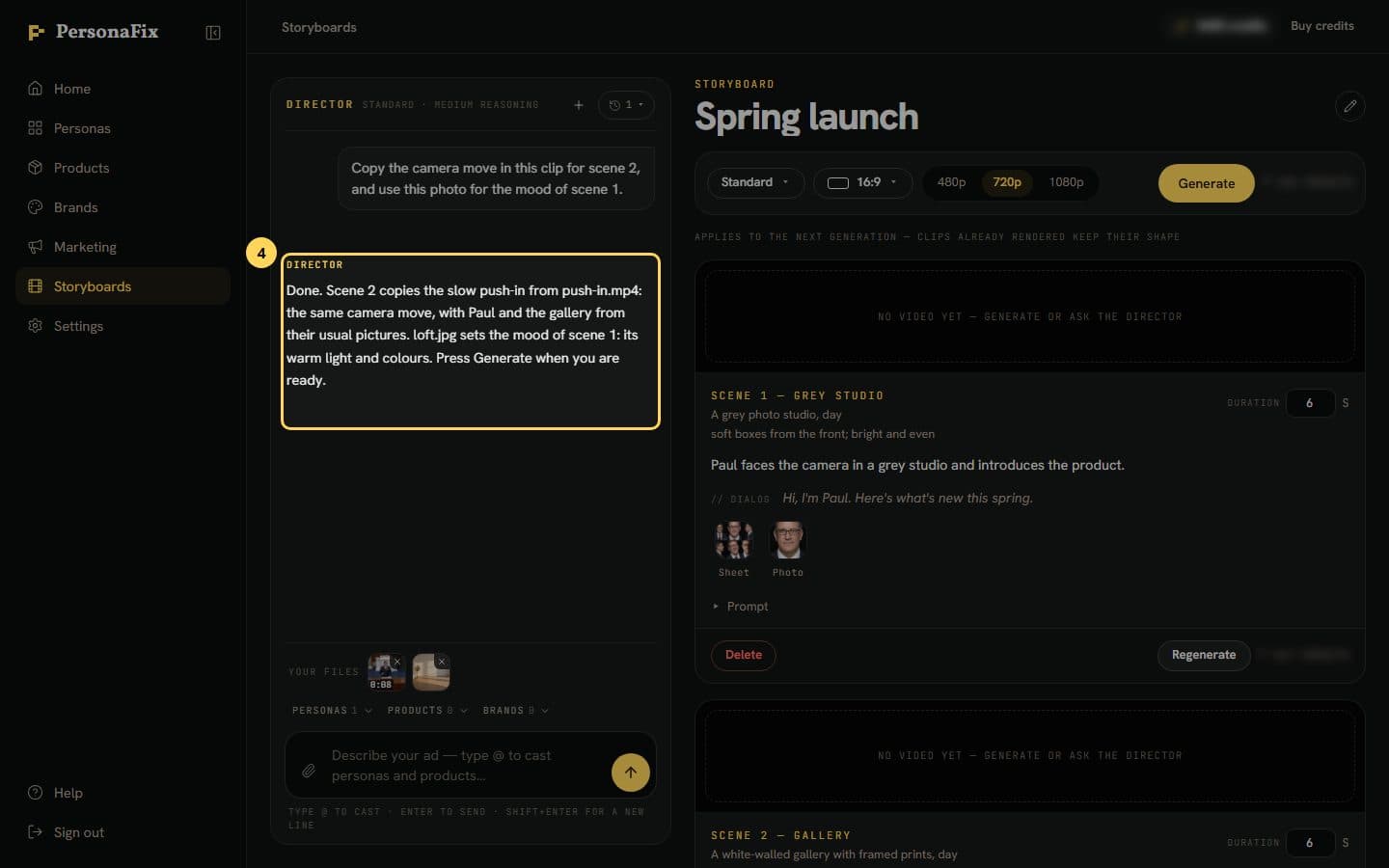Select 720p resolution

pos(1007,182)
